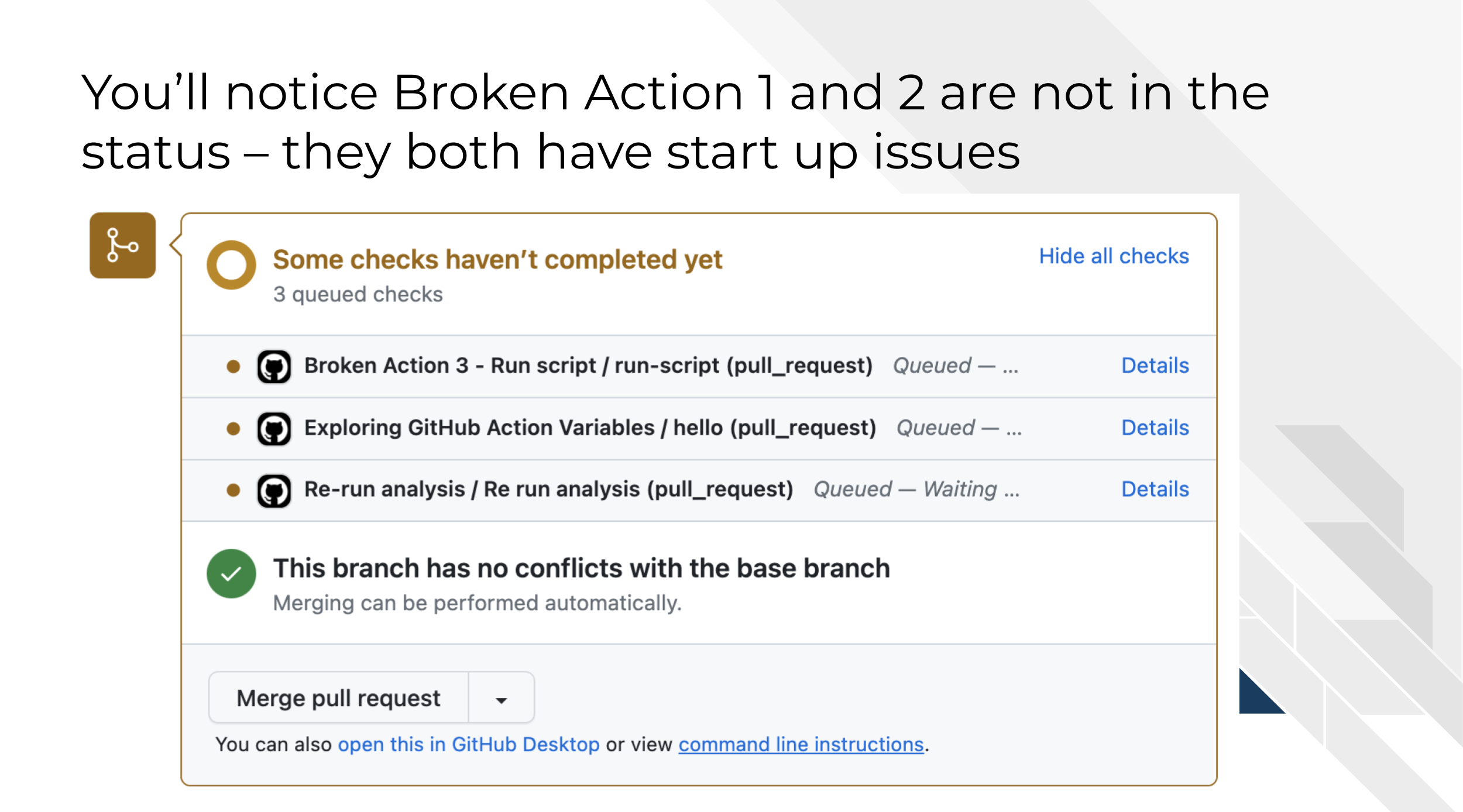
Task: Click queued dot for Exploring GitHub Action Variables
Action: tap(233, 429)
